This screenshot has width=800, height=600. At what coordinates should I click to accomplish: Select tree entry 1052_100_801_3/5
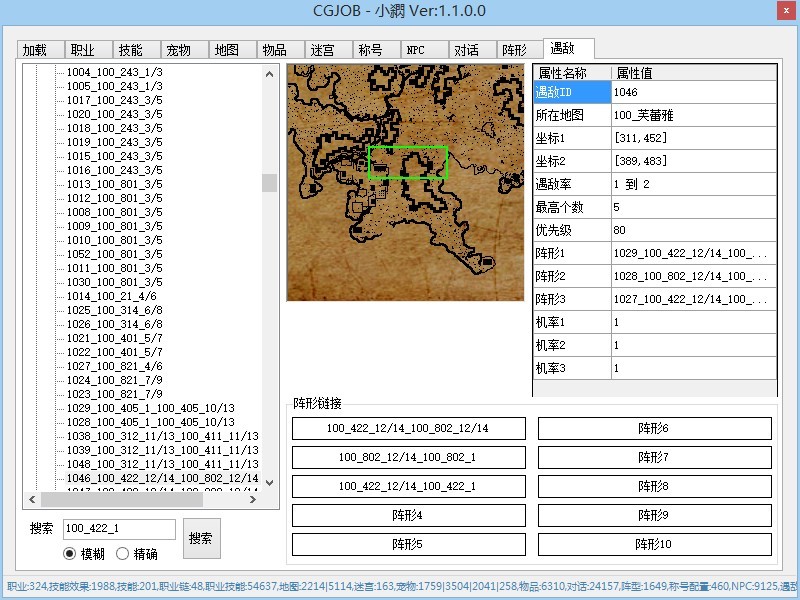point(114,254)
